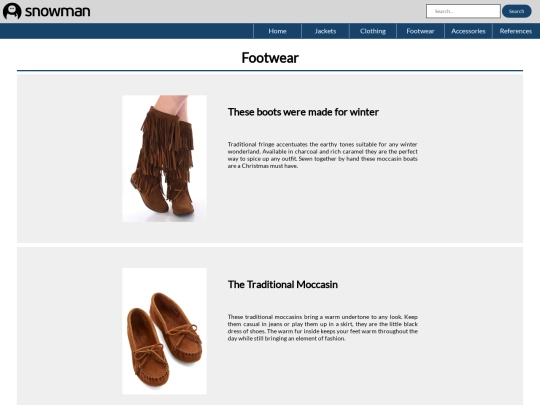Image resolution: width=540 pixels, height=405 pixels.
Task: Click the snowman logo icon
Action: 12,11
